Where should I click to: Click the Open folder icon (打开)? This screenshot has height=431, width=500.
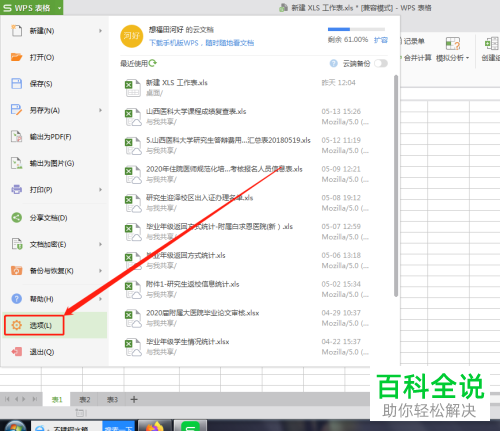(17, 57)
